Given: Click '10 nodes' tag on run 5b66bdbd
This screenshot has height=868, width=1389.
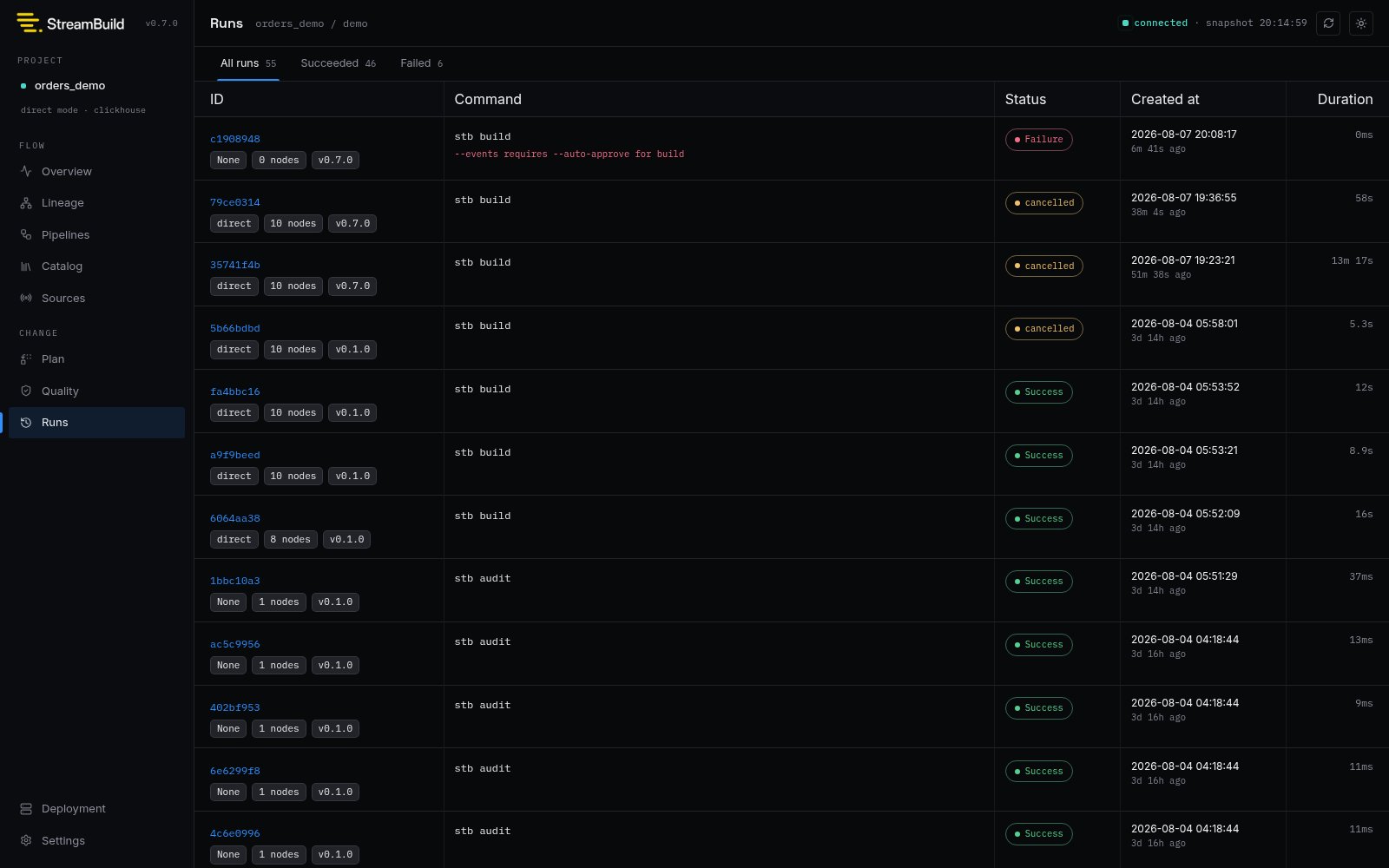Looking at the screenshot, I should 293,350.
